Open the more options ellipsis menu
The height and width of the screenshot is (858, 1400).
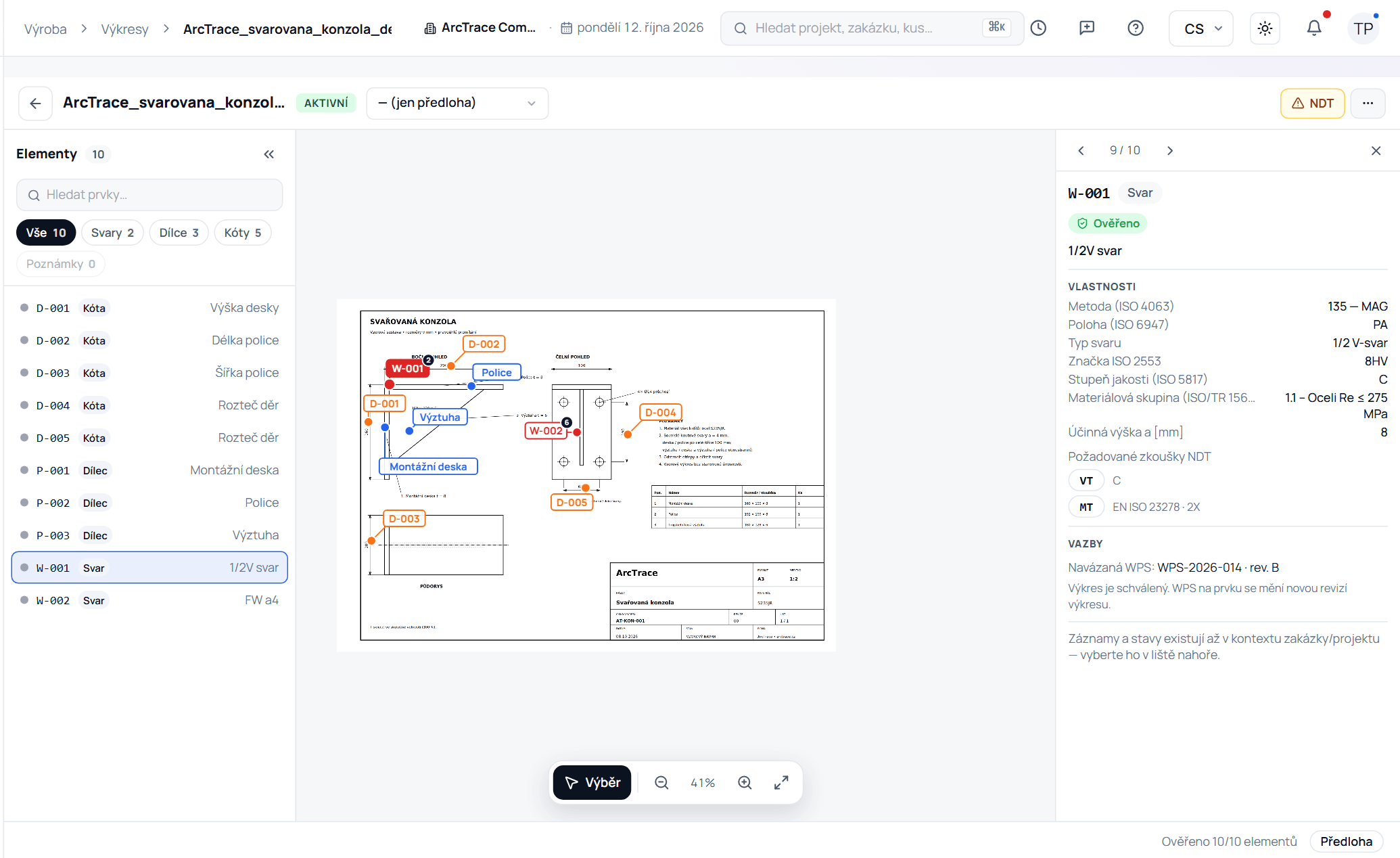1368,104
